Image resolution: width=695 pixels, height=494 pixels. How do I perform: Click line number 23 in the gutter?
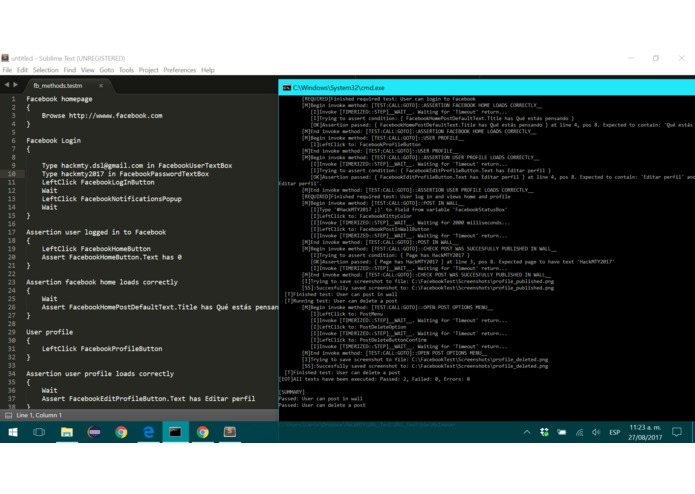[x=12, y=282]
